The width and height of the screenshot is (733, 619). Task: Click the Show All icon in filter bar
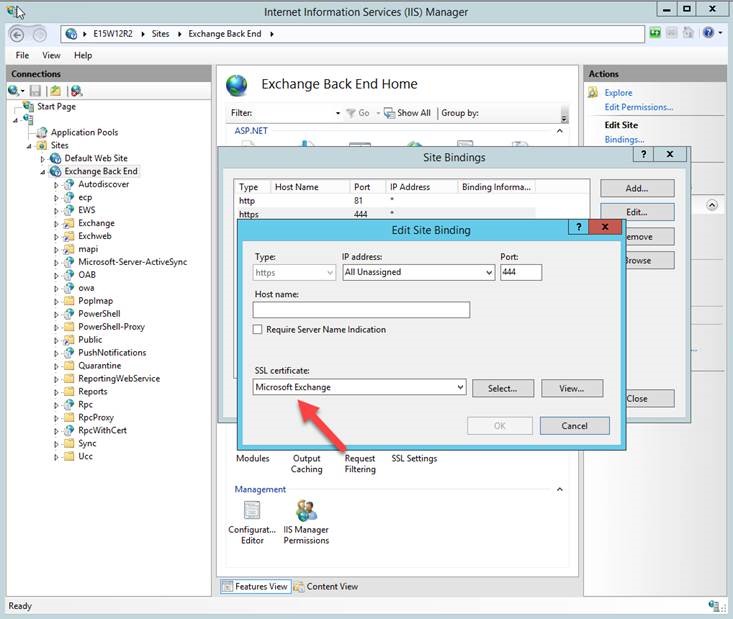pos(389,113)
